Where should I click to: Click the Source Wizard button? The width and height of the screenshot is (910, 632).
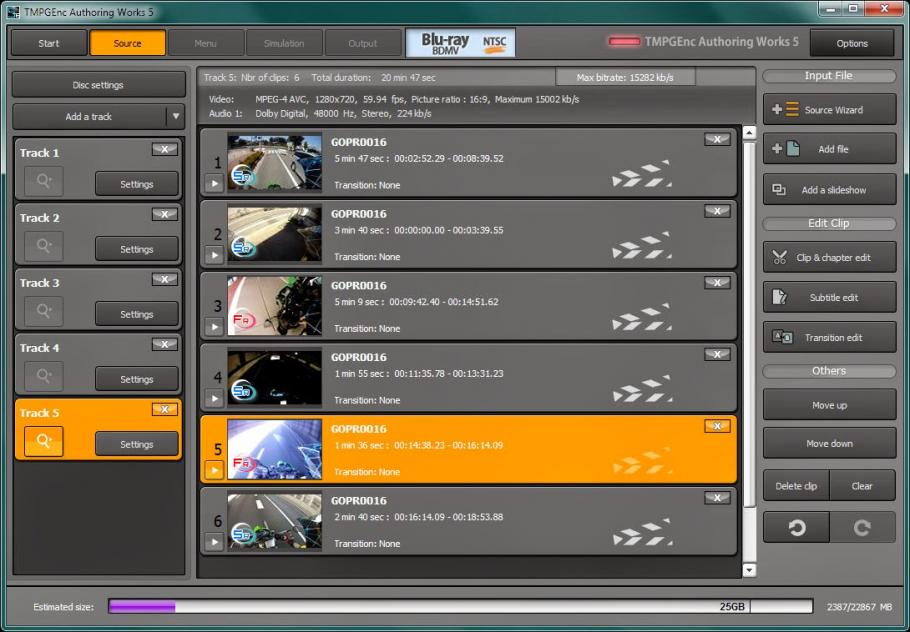point(829,110)
